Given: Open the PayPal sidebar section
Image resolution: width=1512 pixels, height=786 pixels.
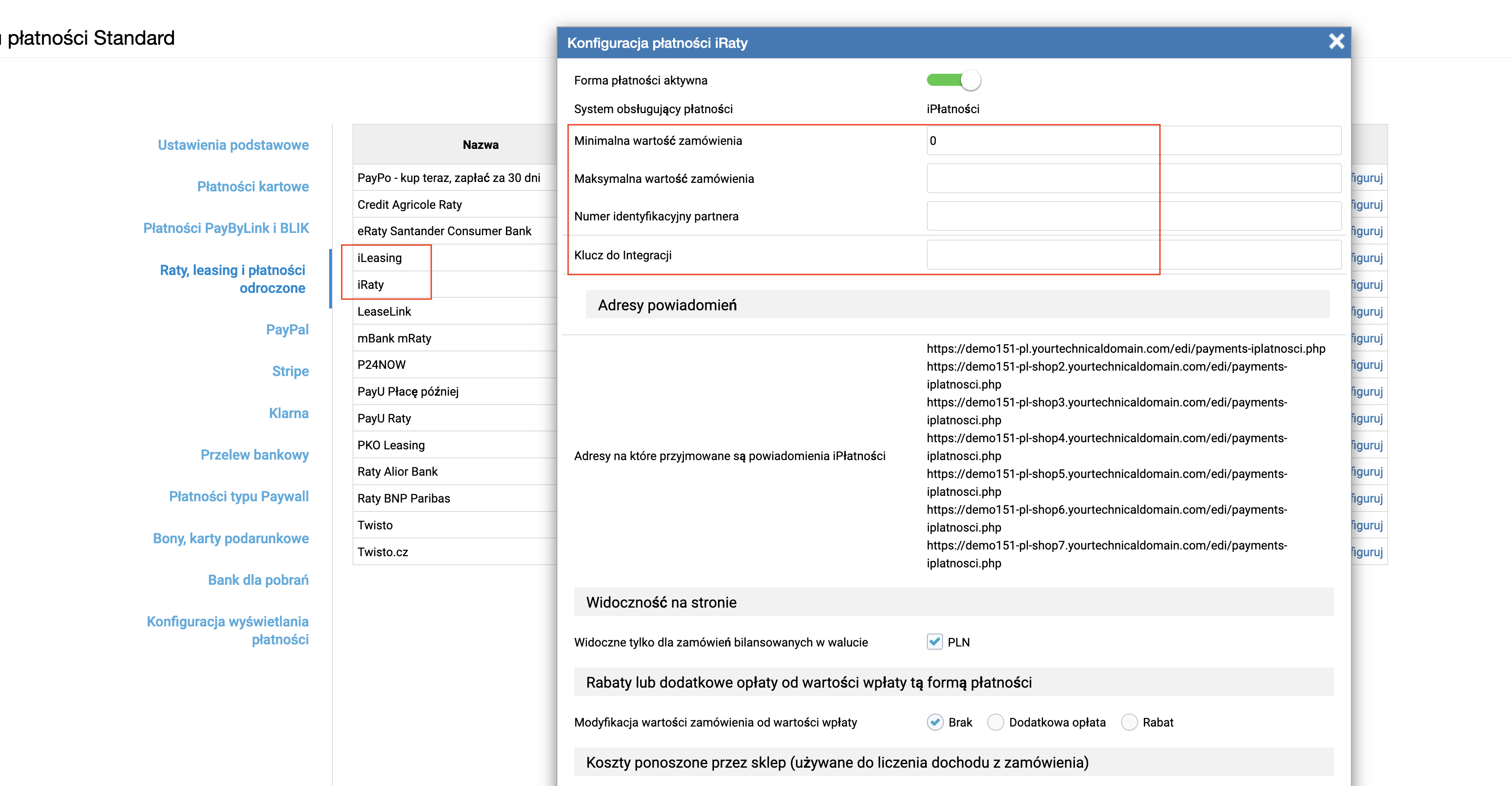Looking at the screenshot, I should (x=287, y=330).
